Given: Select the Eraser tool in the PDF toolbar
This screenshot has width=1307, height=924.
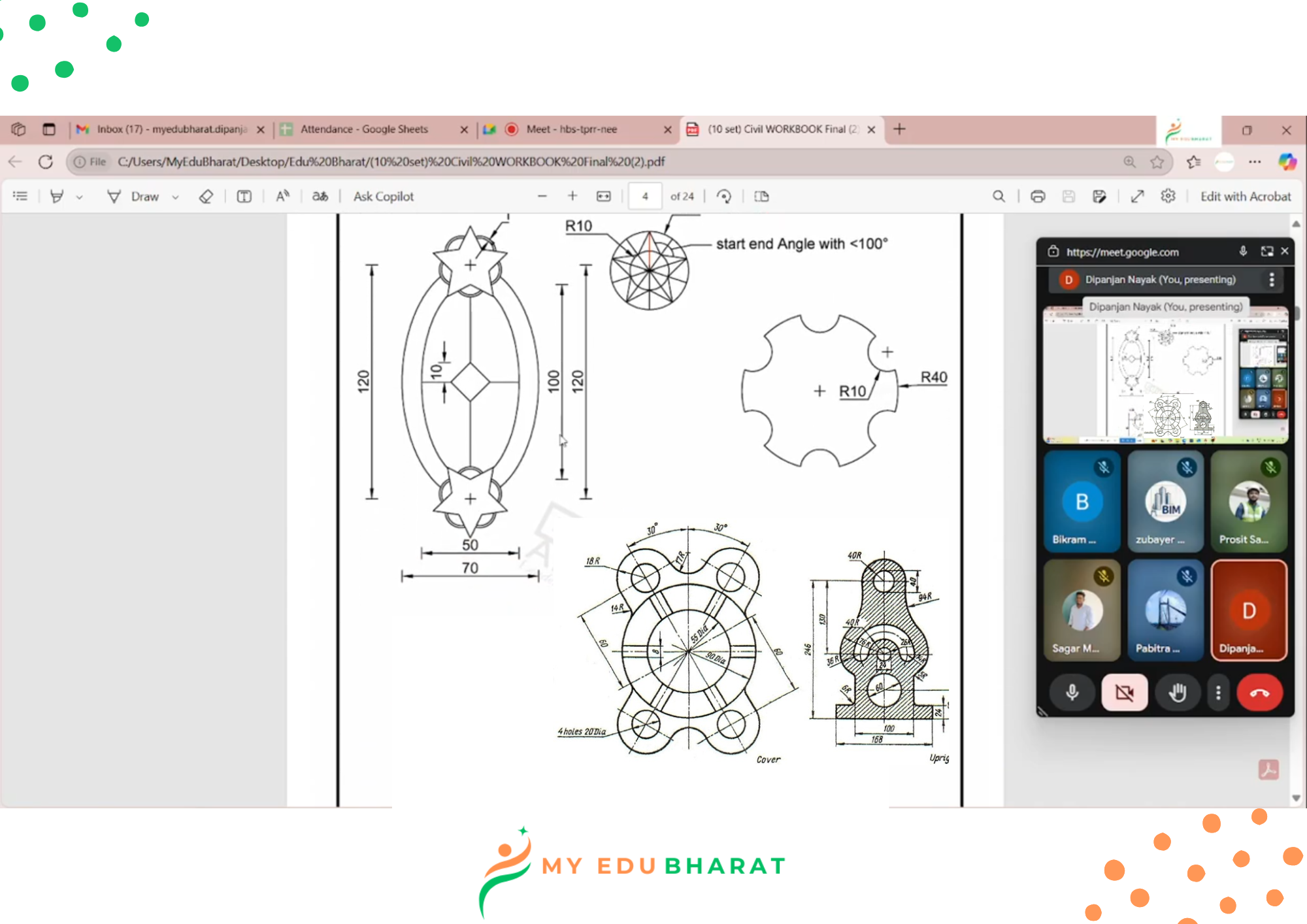Looking at the screenshot, I should tap(206, 197).
